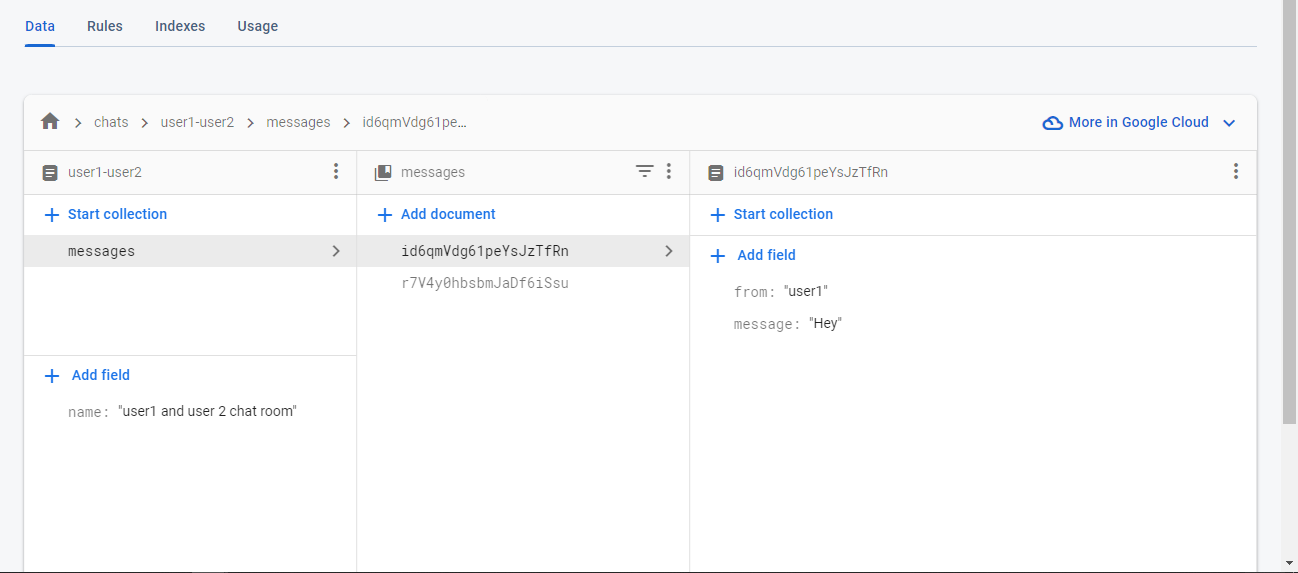Click the cloud icon beside More in Google Cloud
Screen dimensions: 1298x573
[1052, 123]
